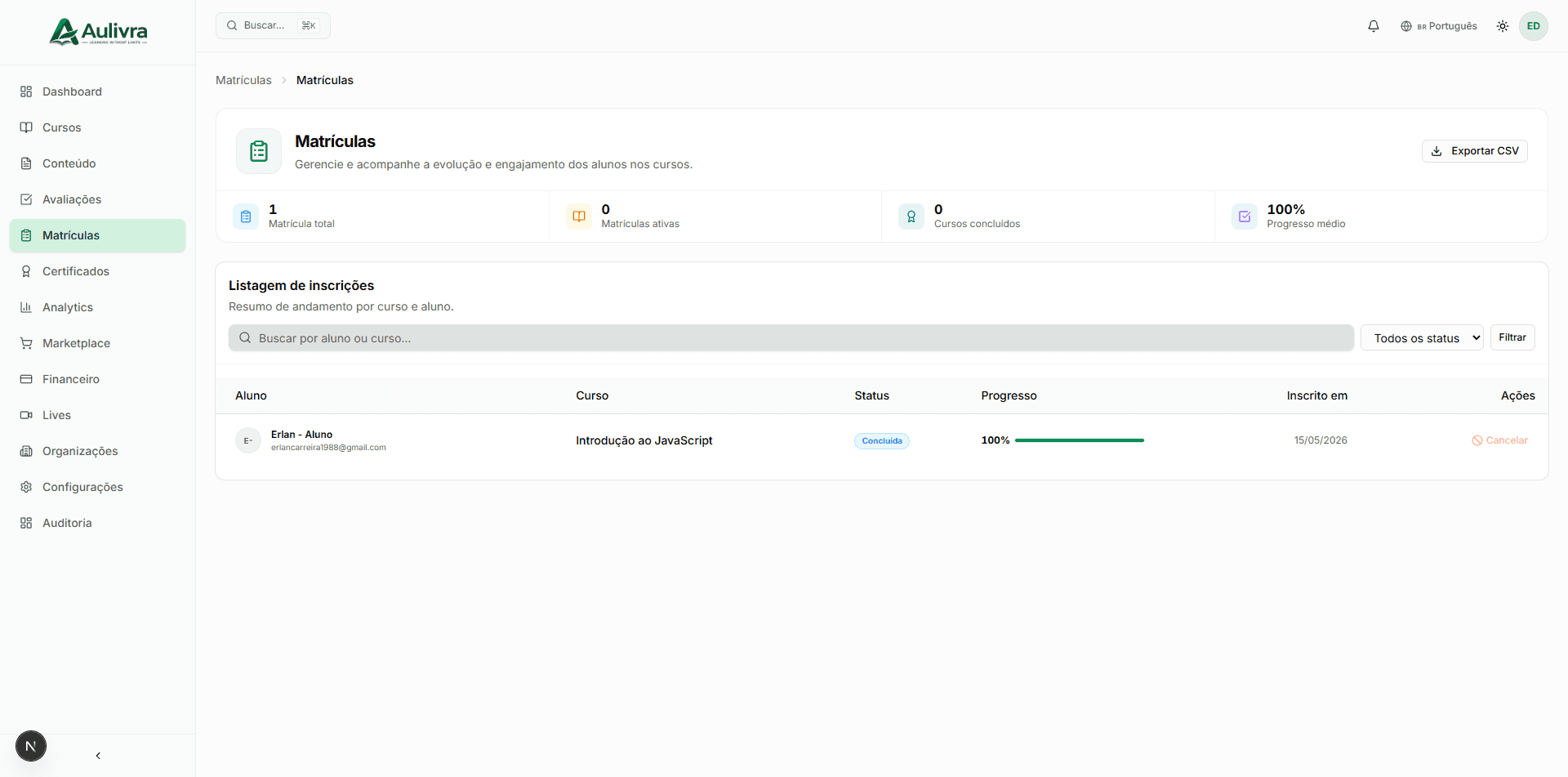Screen dimensions: 1568x777
Task: Click the Progresso médio check icon
Action: pyautogui.click(x=1245, y=217)
